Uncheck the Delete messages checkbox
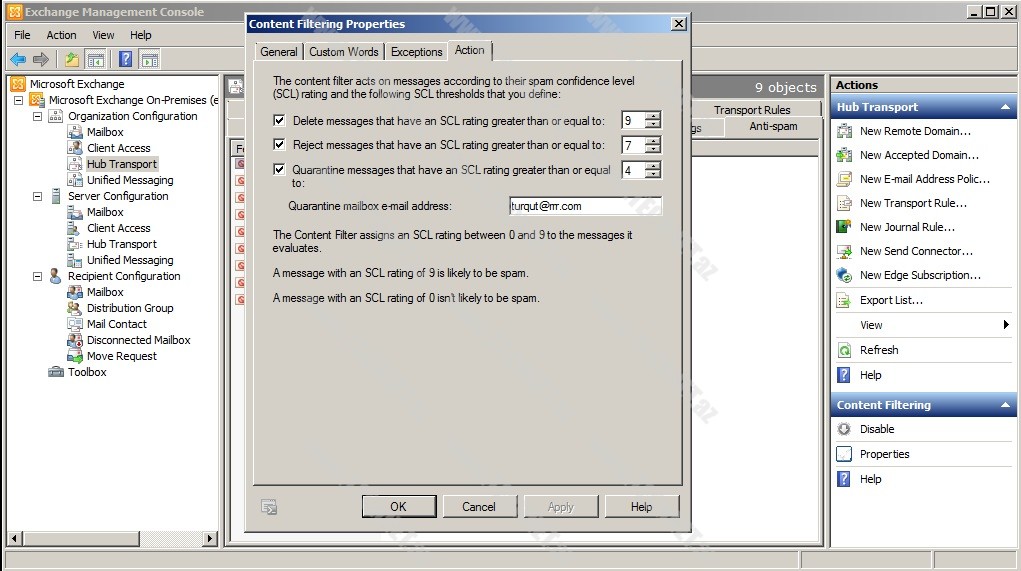The height and width of the screenshot is (571, 1021). [x=279, y=120]
